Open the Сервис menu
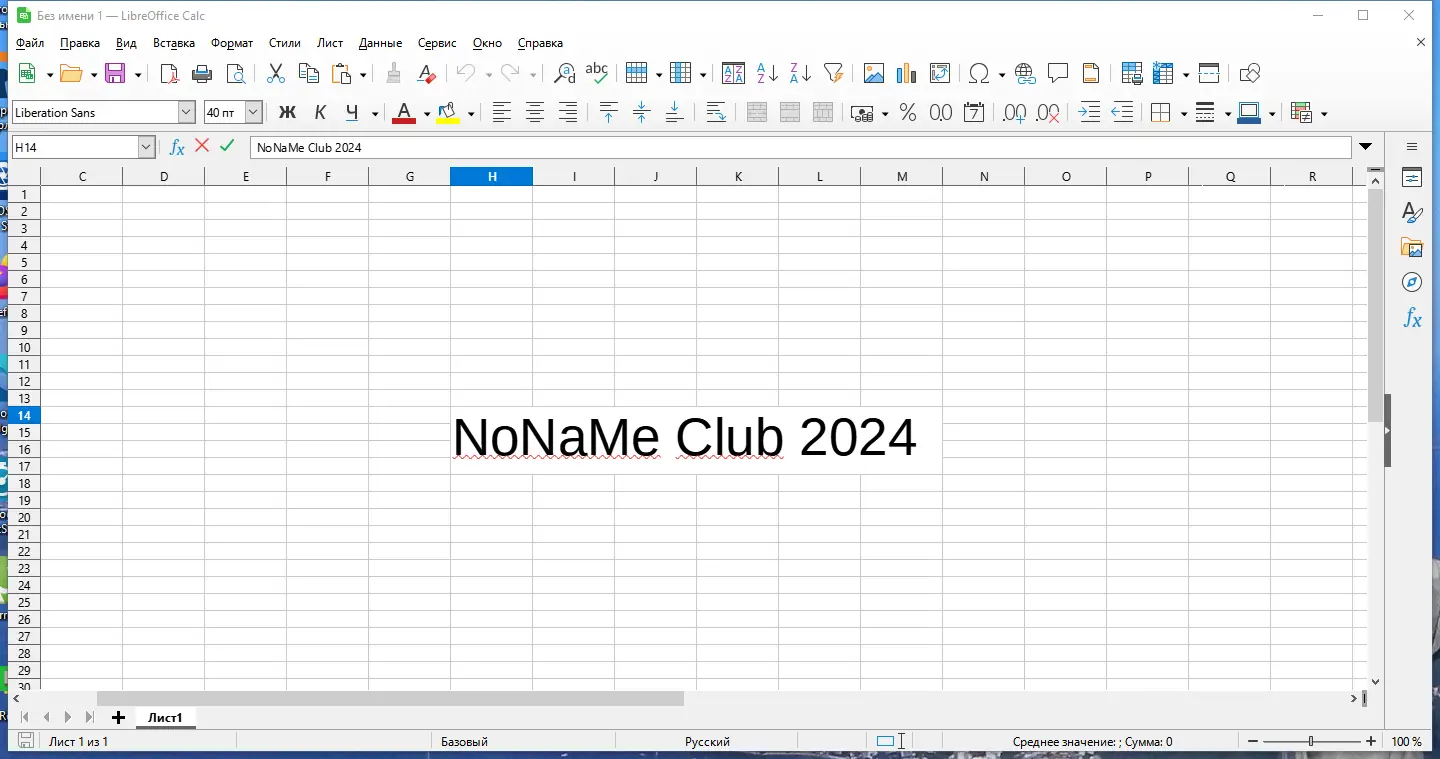This screenshot has height=759, width=1440. click(437, 43)
